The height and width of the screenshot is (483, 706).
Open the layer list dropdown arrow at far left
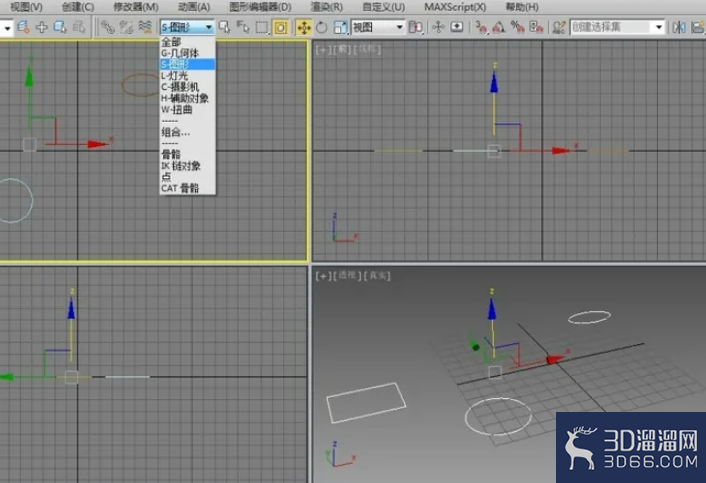[x=7, y=28]
